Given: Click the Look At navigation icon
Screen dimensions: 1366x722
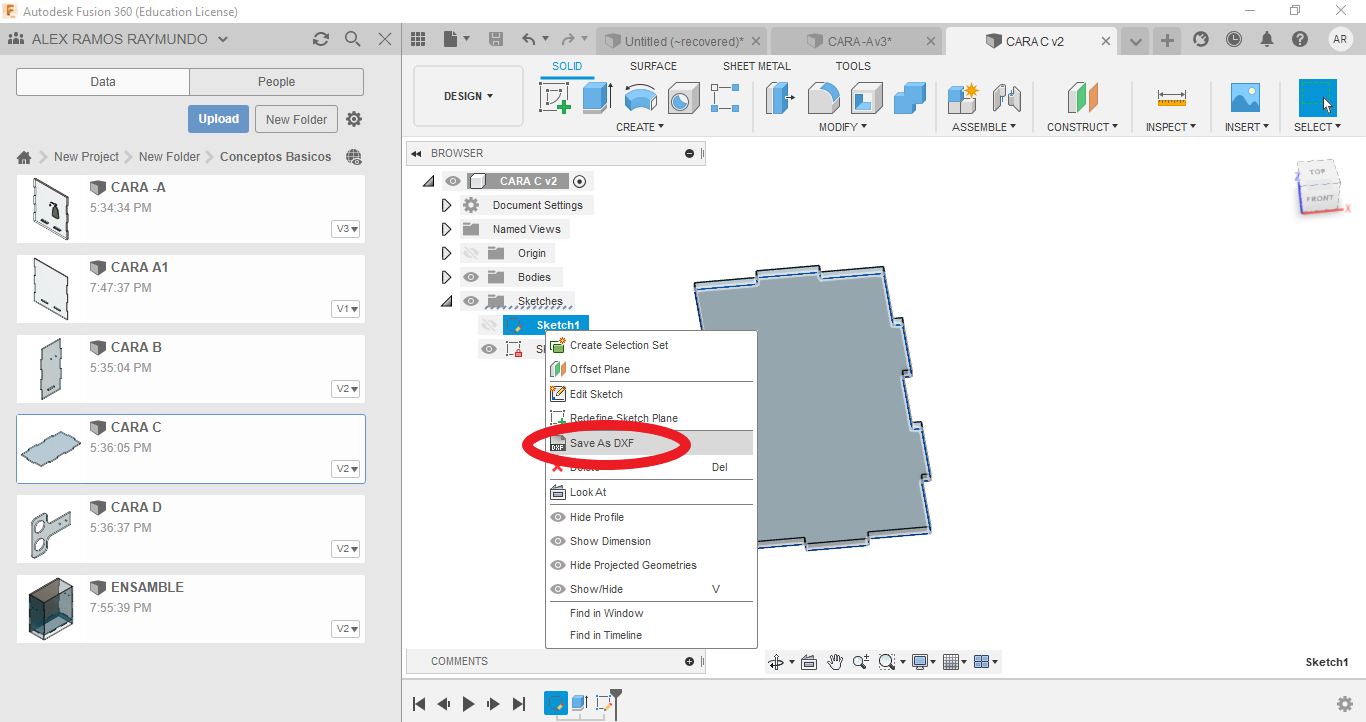Looking at the screenshot, I should pyautogui.click(x=809, y=661).
